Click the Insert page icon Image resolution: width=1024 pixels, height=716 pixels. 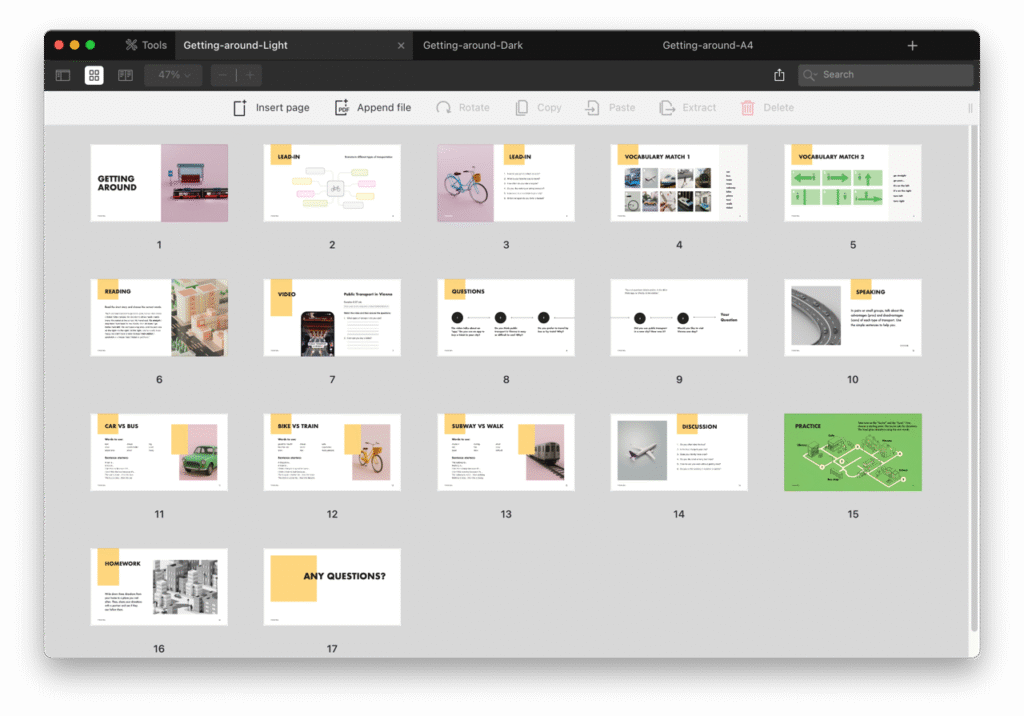tap(240, 108)
